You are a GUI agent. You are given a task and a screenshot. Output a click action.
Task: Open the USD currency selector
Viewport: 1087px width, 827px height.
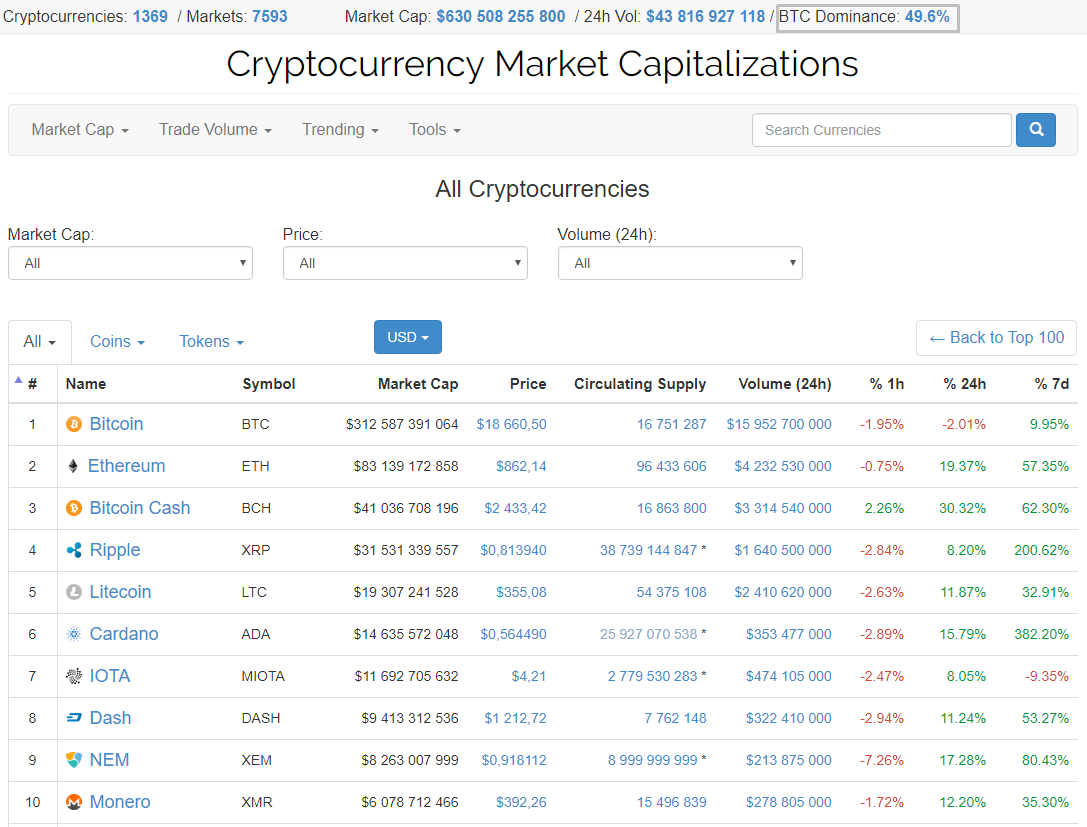pyautogui.click(x=407, y=337)
